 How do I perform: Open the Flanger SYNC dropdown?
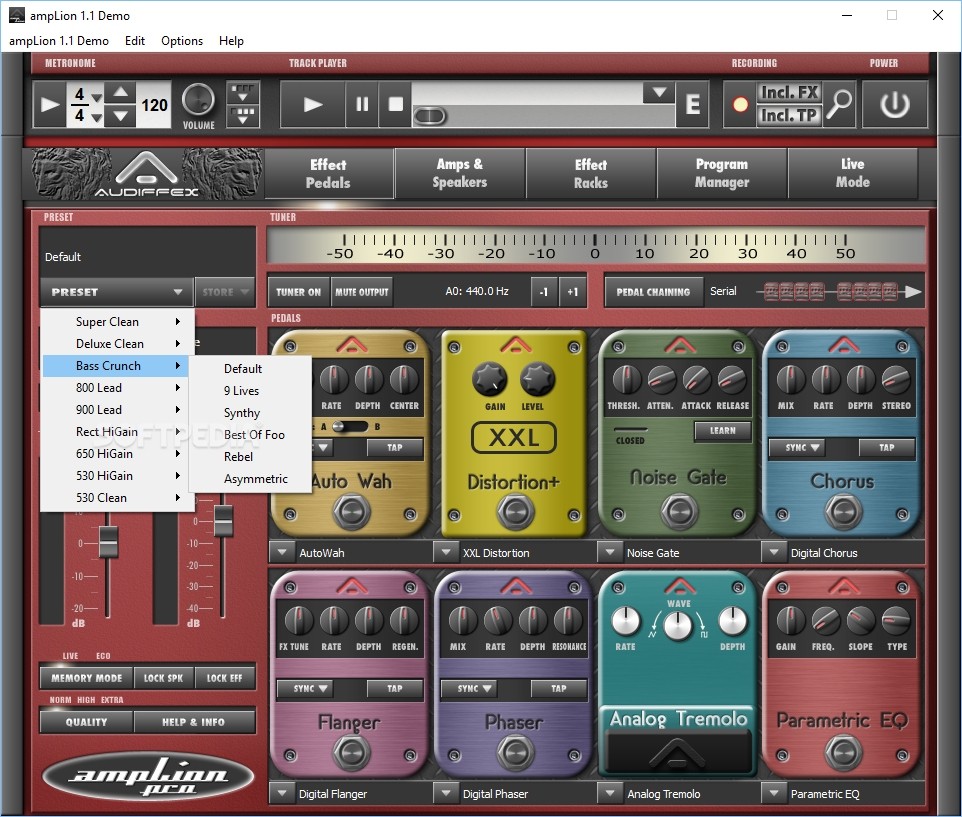(x=304, y=689)
